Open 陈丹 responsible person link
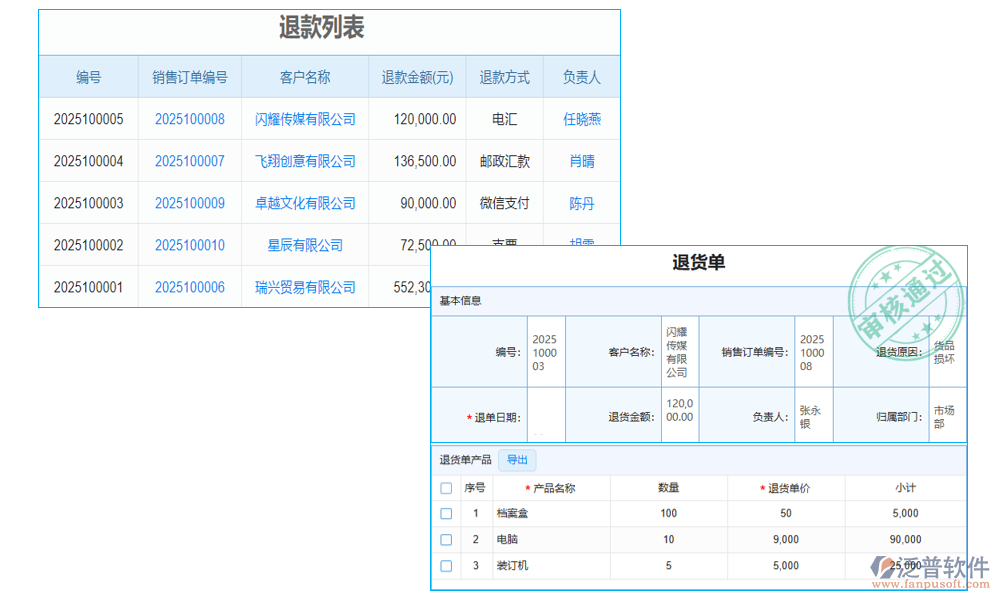Screen dimensions: 1000x600 [582, 203]
